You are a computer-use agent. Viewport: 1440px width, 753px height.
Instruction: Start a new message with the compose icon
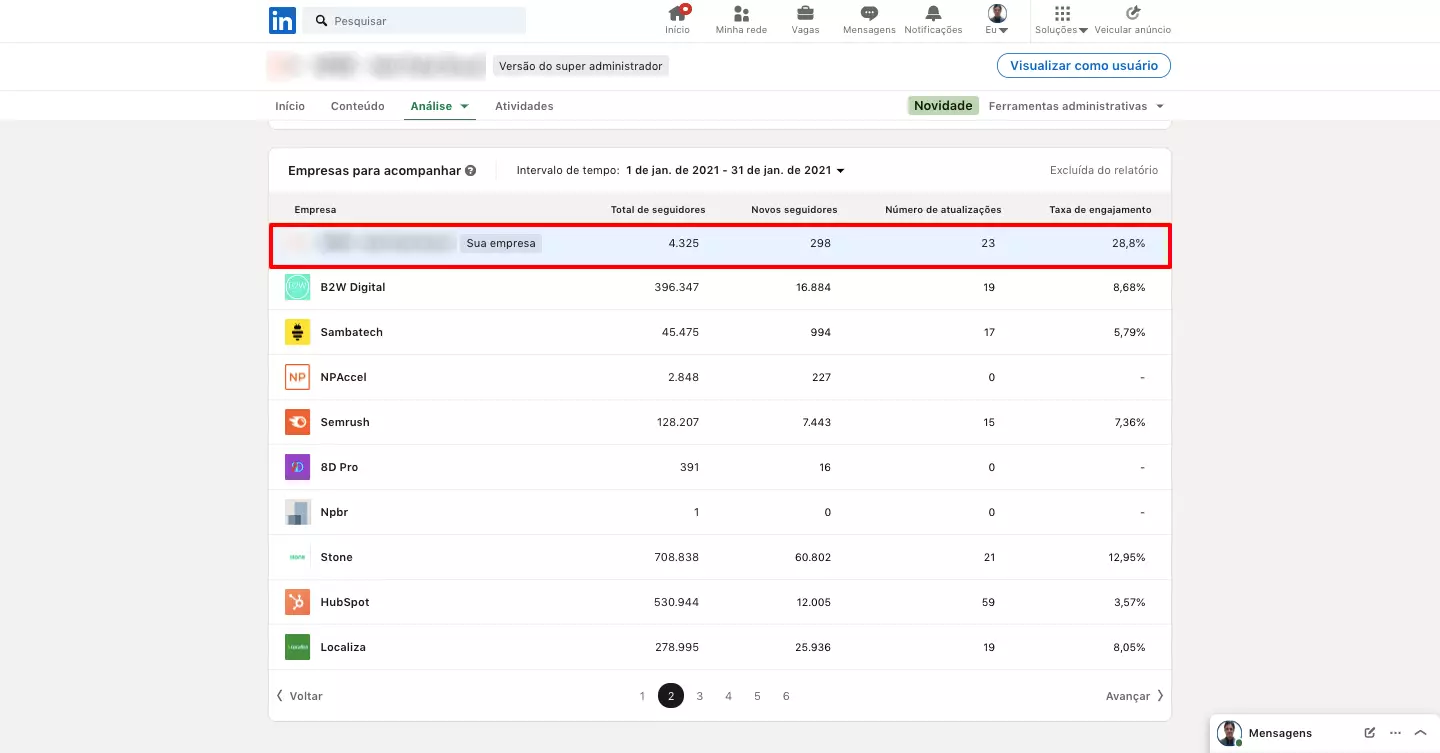point(1369,732)
